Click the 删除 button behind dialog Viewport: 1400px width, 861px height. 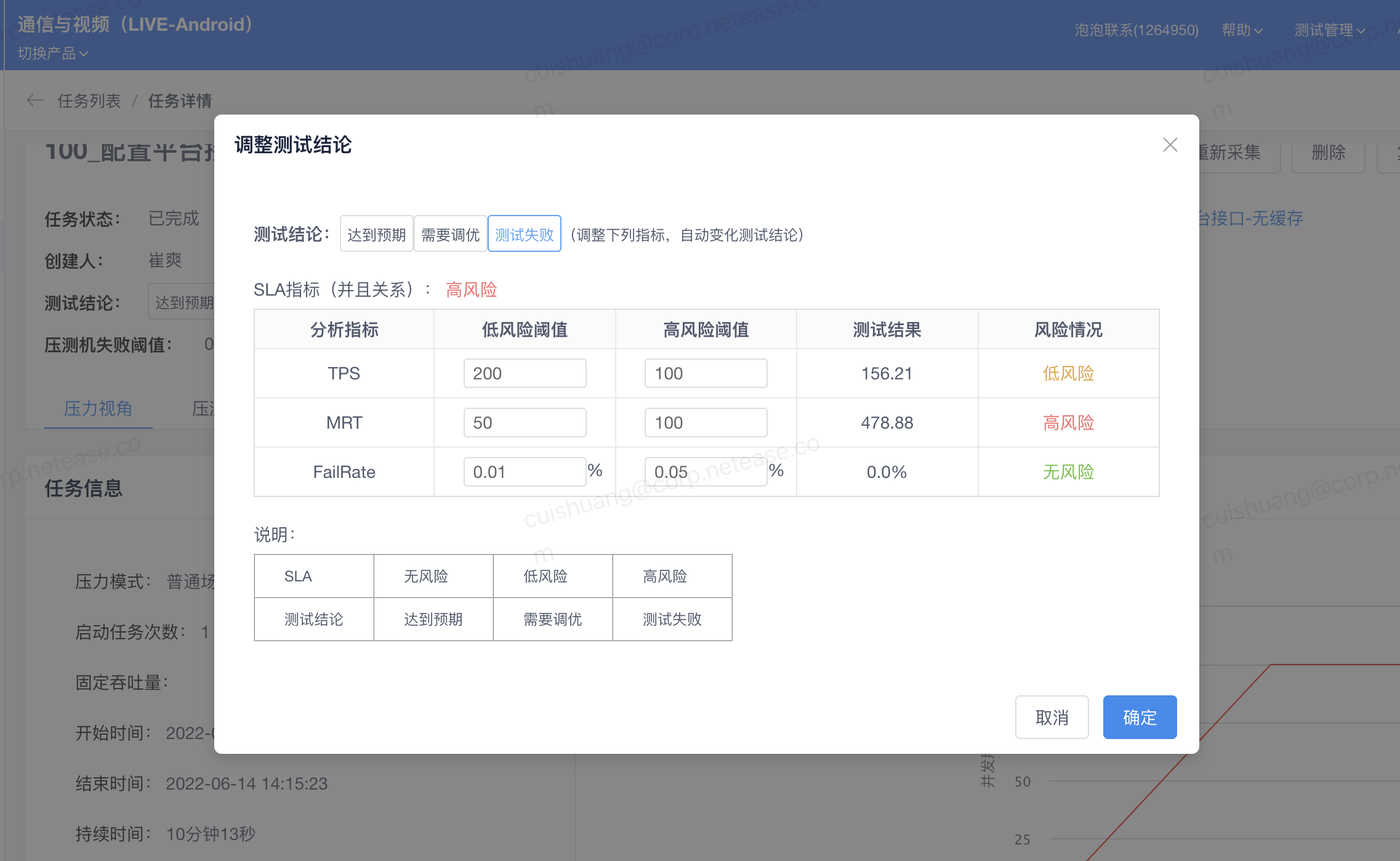pyautogui.click(x=1328, y=153)
